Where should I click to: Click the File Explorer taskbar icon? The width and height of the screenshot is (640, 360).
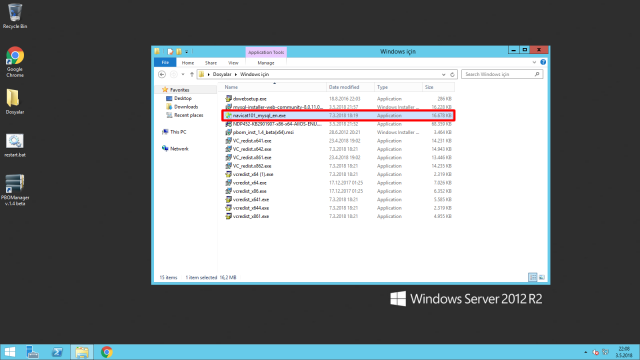82,352
